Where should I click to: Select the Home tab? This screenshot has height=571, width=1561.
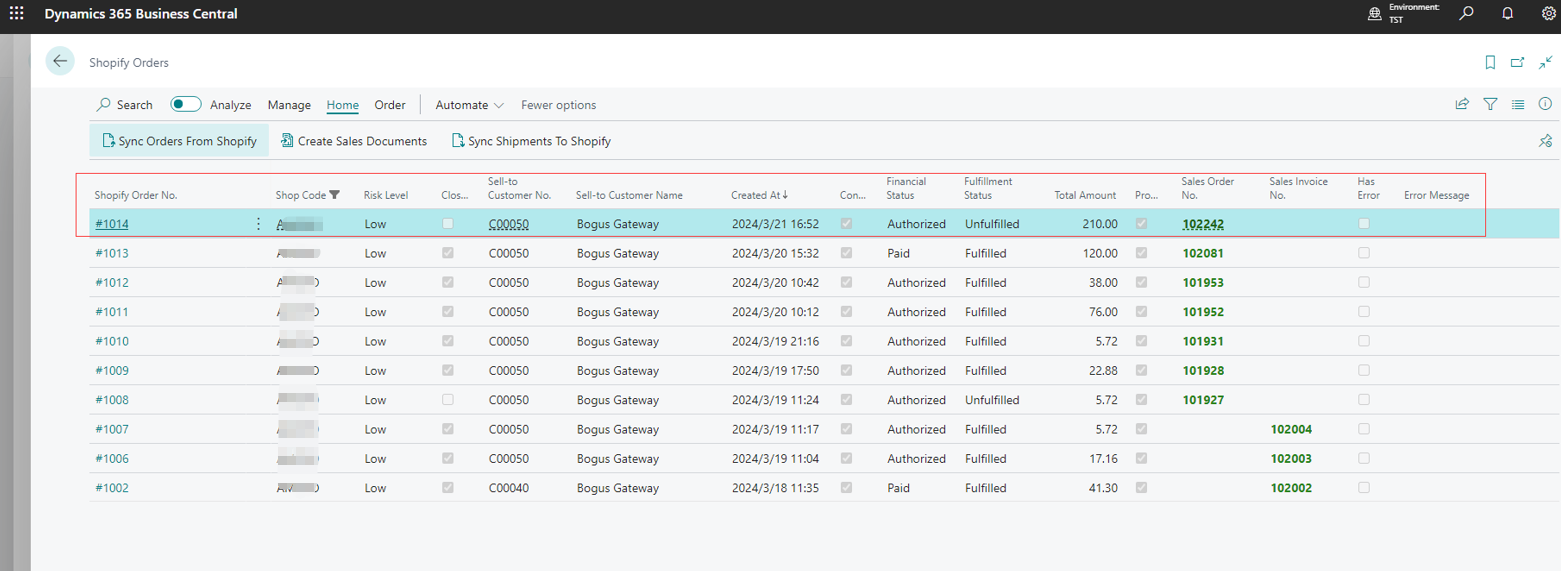[343, 105]
